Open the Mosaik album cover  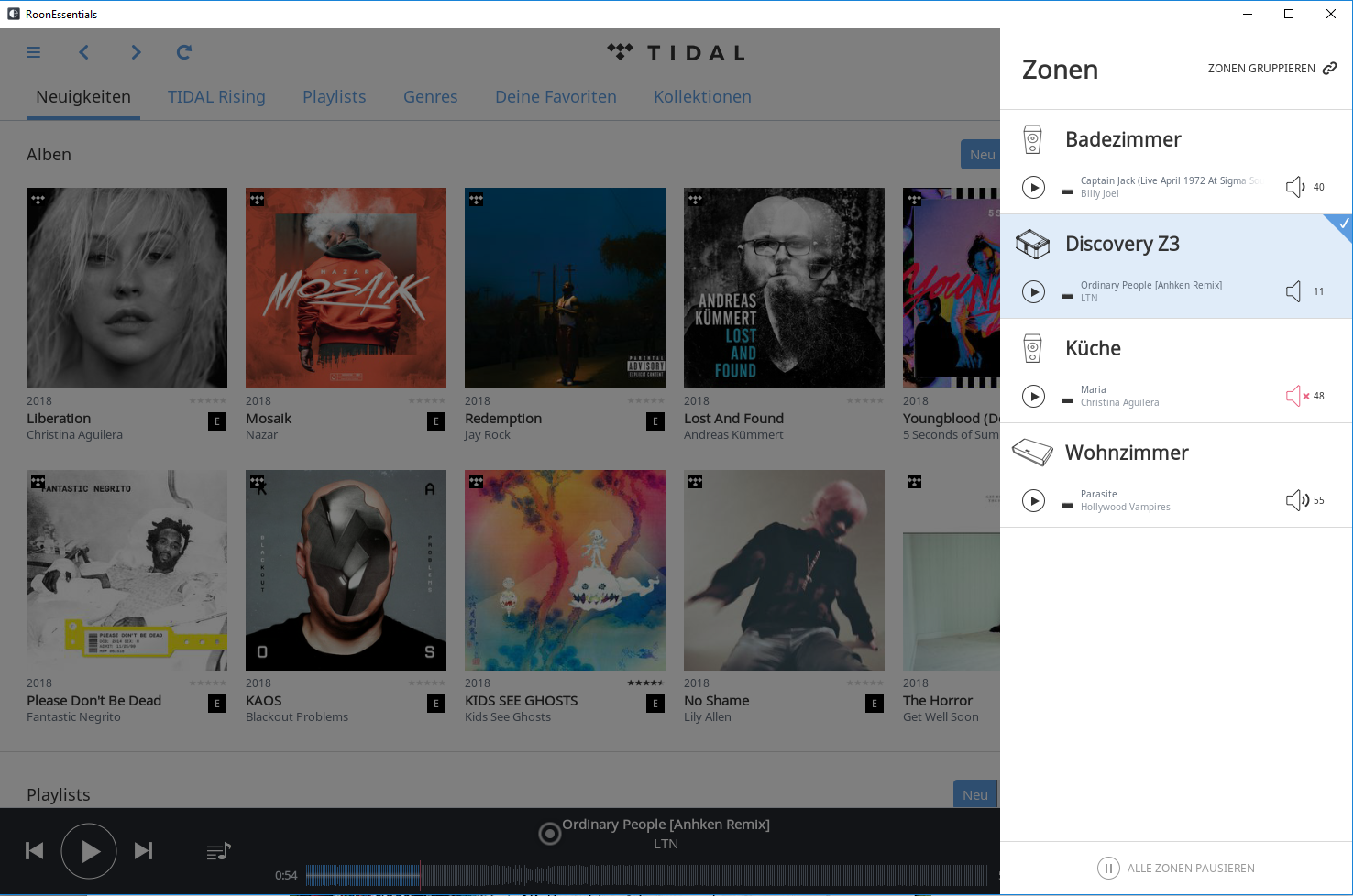[x=346, y=288]
